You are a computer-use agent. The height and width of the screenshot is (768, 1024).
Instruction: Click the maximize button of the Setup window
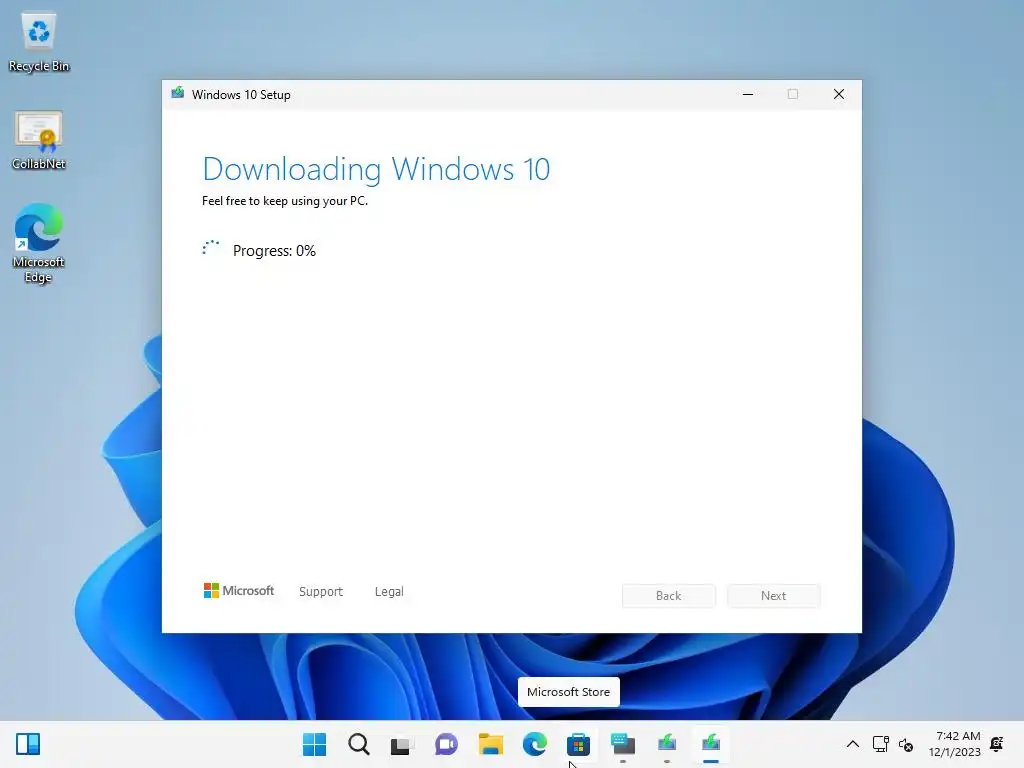(793, 94)
